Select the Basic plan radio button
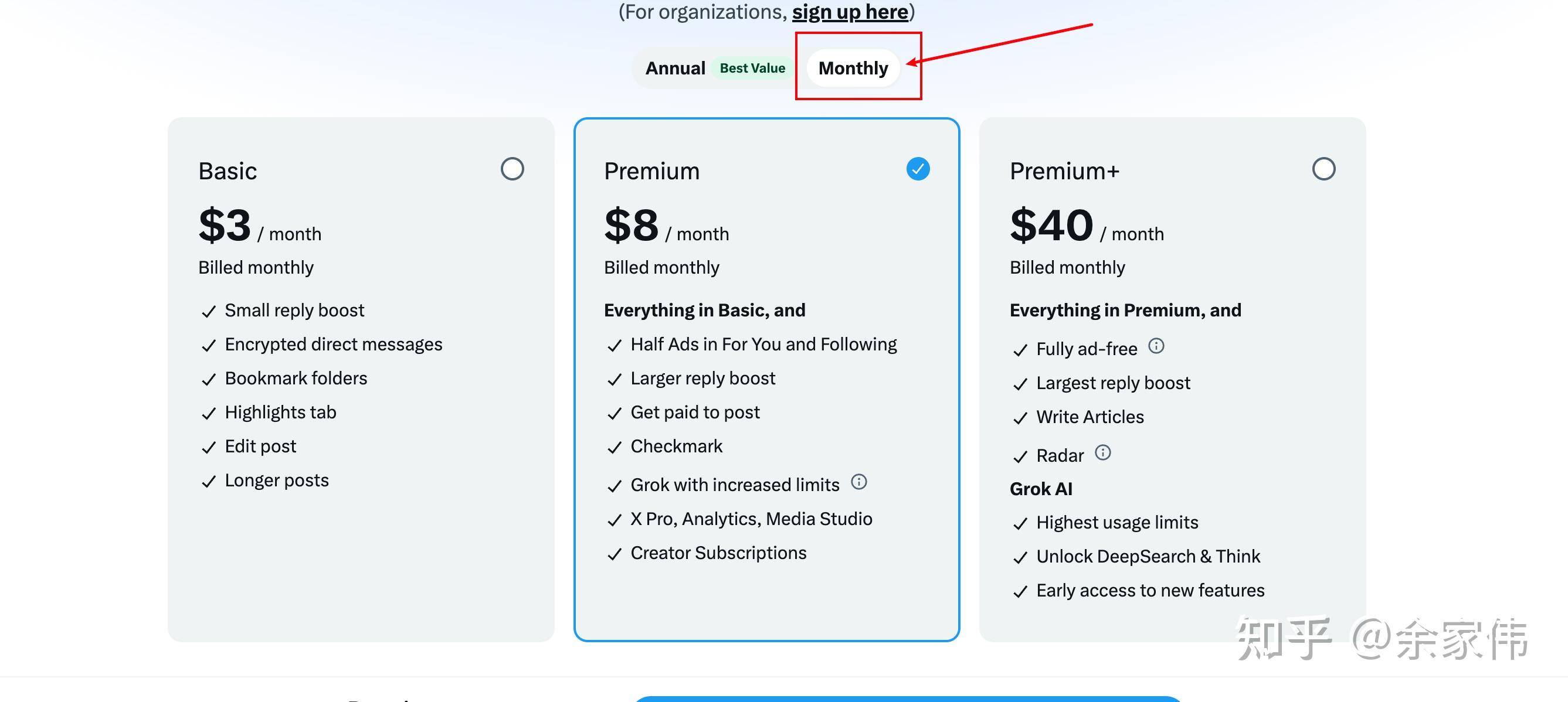The height and width of the screenshot is (702, 1568). click(x=512, y=169)
